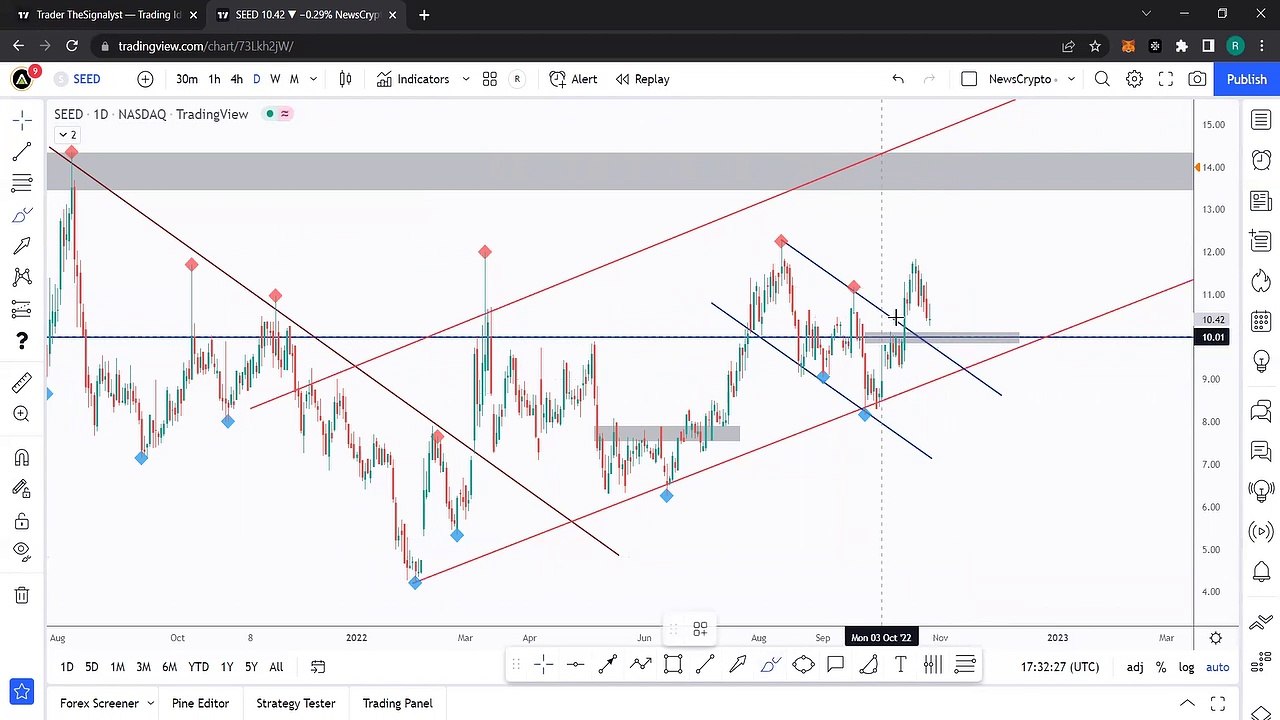The width and height of the screenshot is (1280, 720).
Task: Open go to date calendar icon
Action: click(318, 667)
